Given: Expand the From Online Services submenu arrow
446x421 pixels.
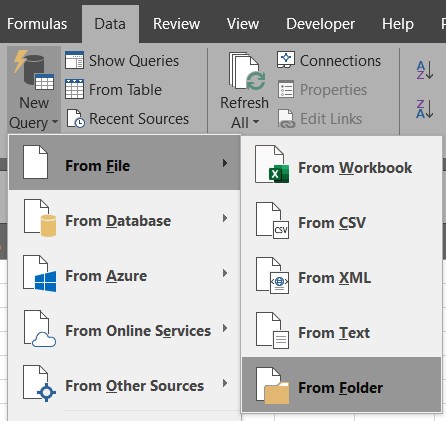Looking at the screenshot, I should [x=225, y=328].
